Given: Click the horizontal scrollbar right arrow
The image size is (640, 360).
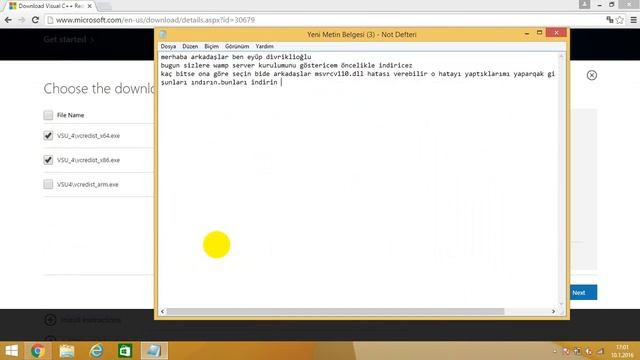Looking at the screenshot, I should (553, 311).
